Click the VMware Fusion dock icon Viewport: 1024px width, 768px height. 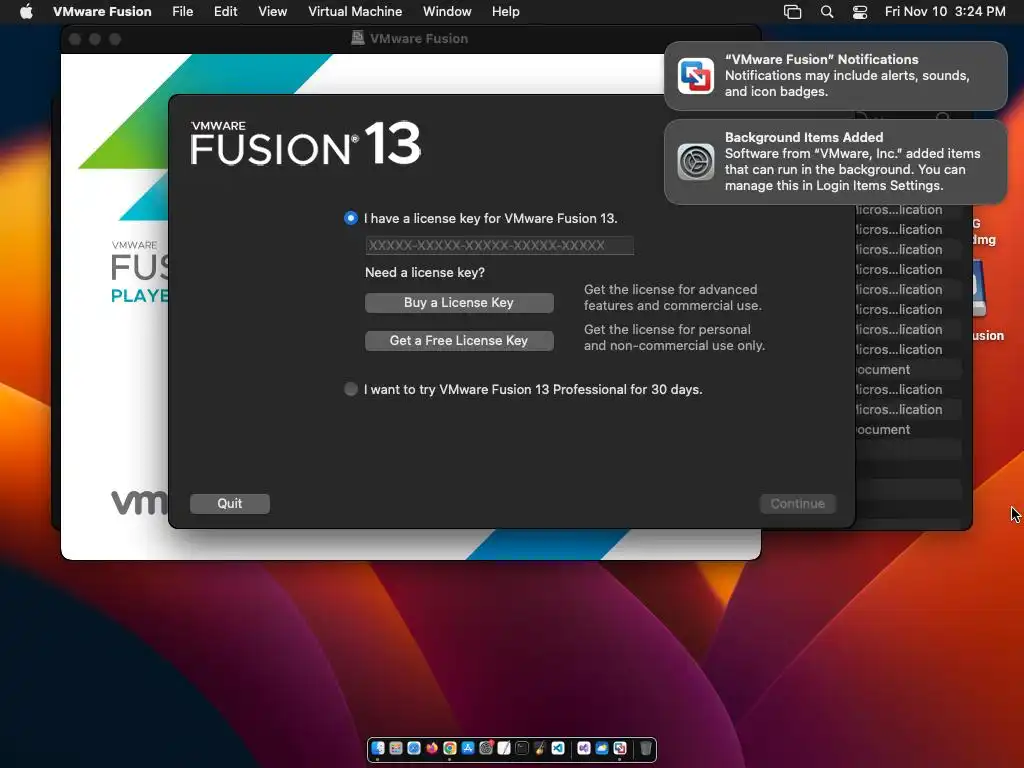(x=620, y=748)
